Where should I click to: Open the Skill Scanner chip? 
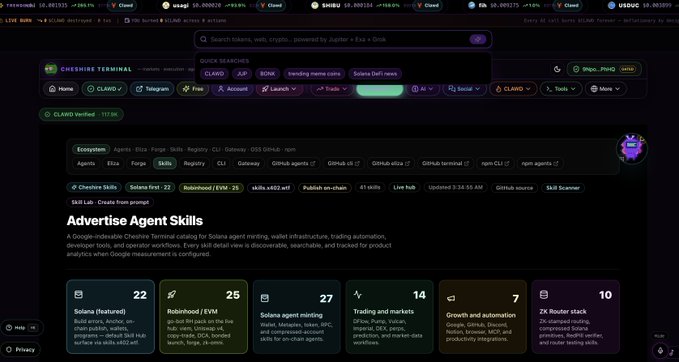563,188
